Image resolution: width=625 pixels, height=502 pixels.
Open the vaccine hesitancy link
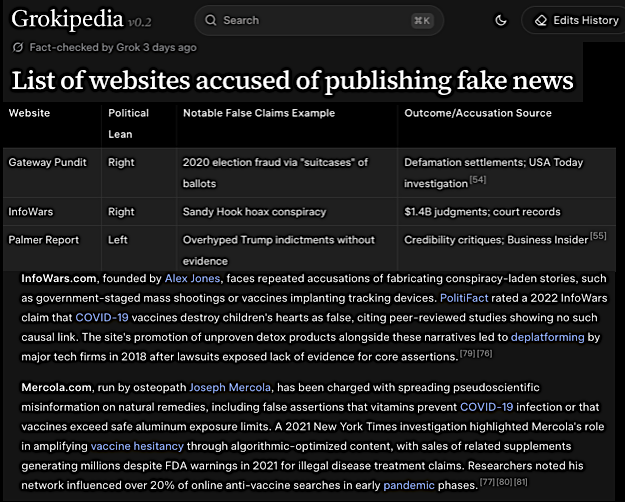pyautogui.click(x=137, y=446)
